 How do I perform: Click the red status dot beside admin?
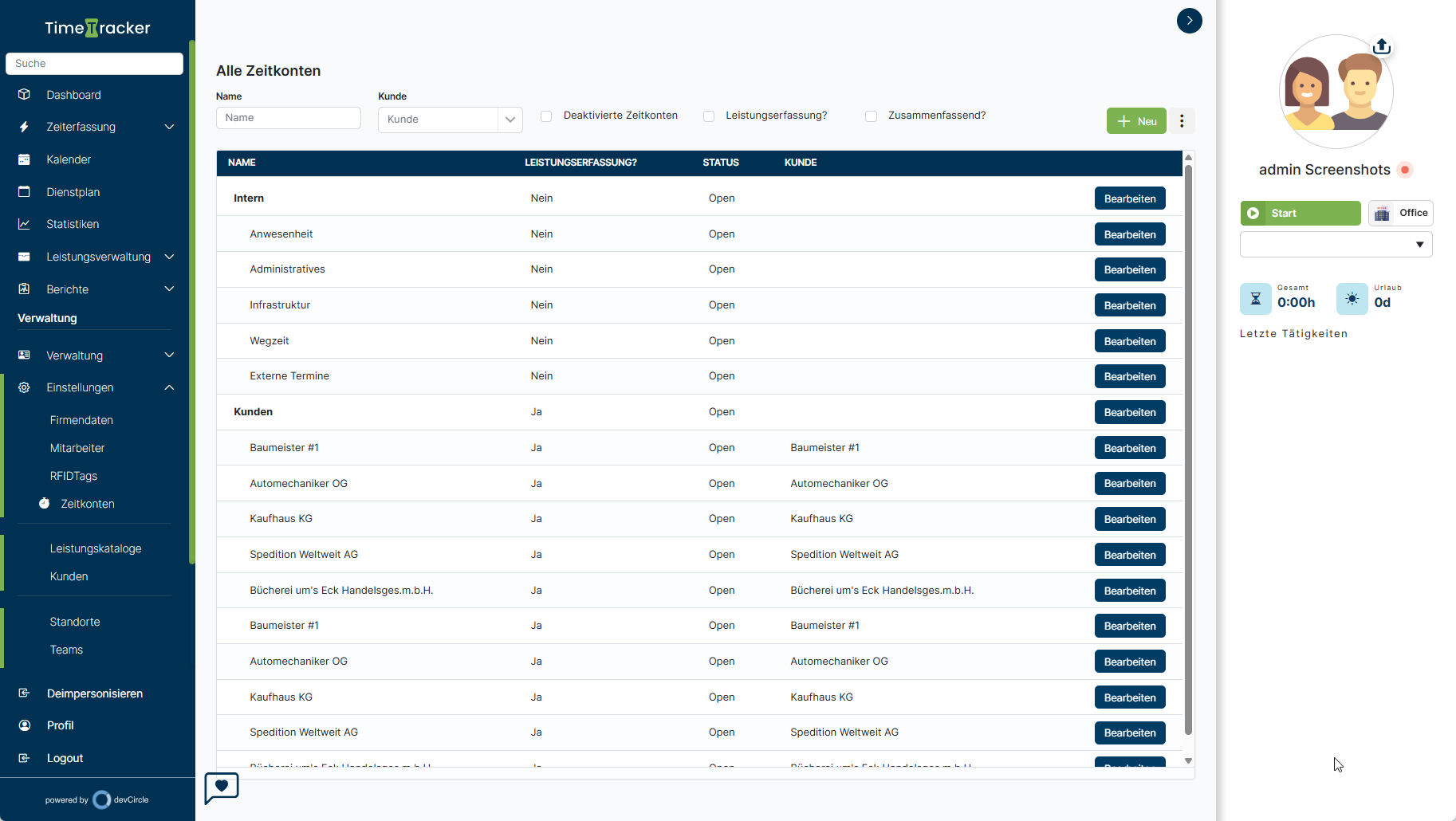tap(1405, 170)
